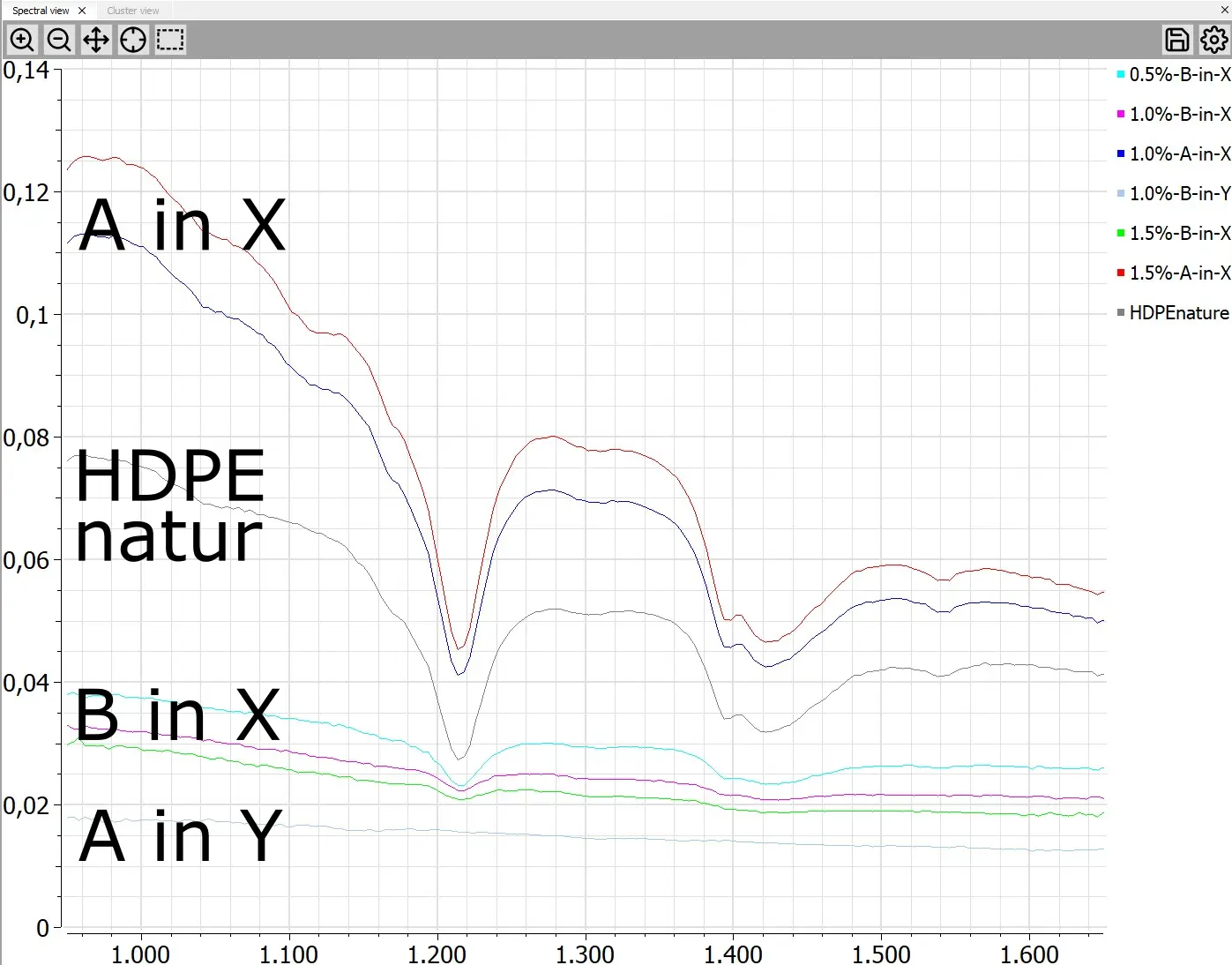Open the Cluster view tab
The height and width of the screenshot is (965, 1232).
133,11
